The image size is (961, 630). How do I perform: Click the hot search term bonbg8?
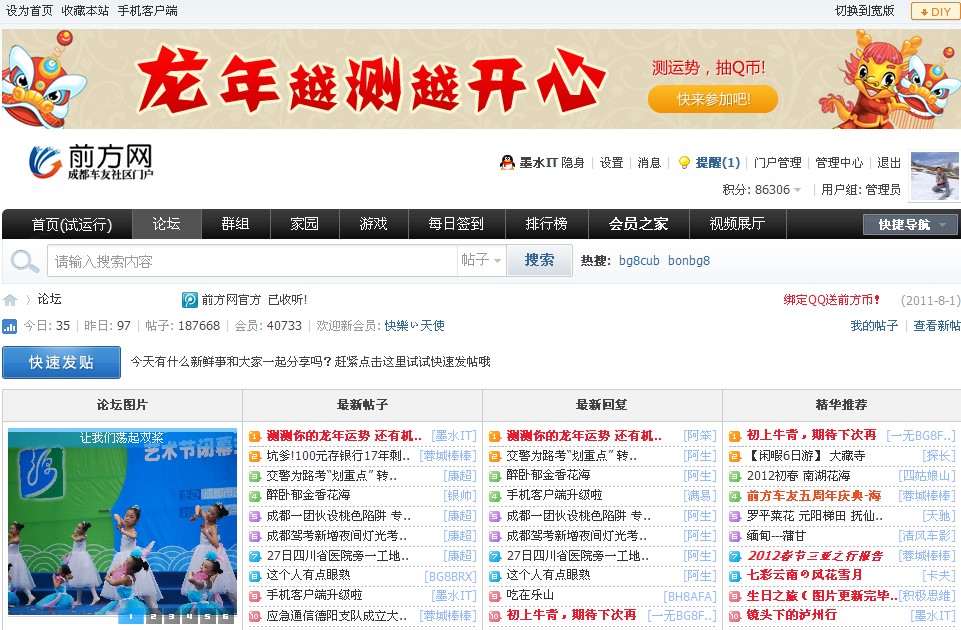689,260
